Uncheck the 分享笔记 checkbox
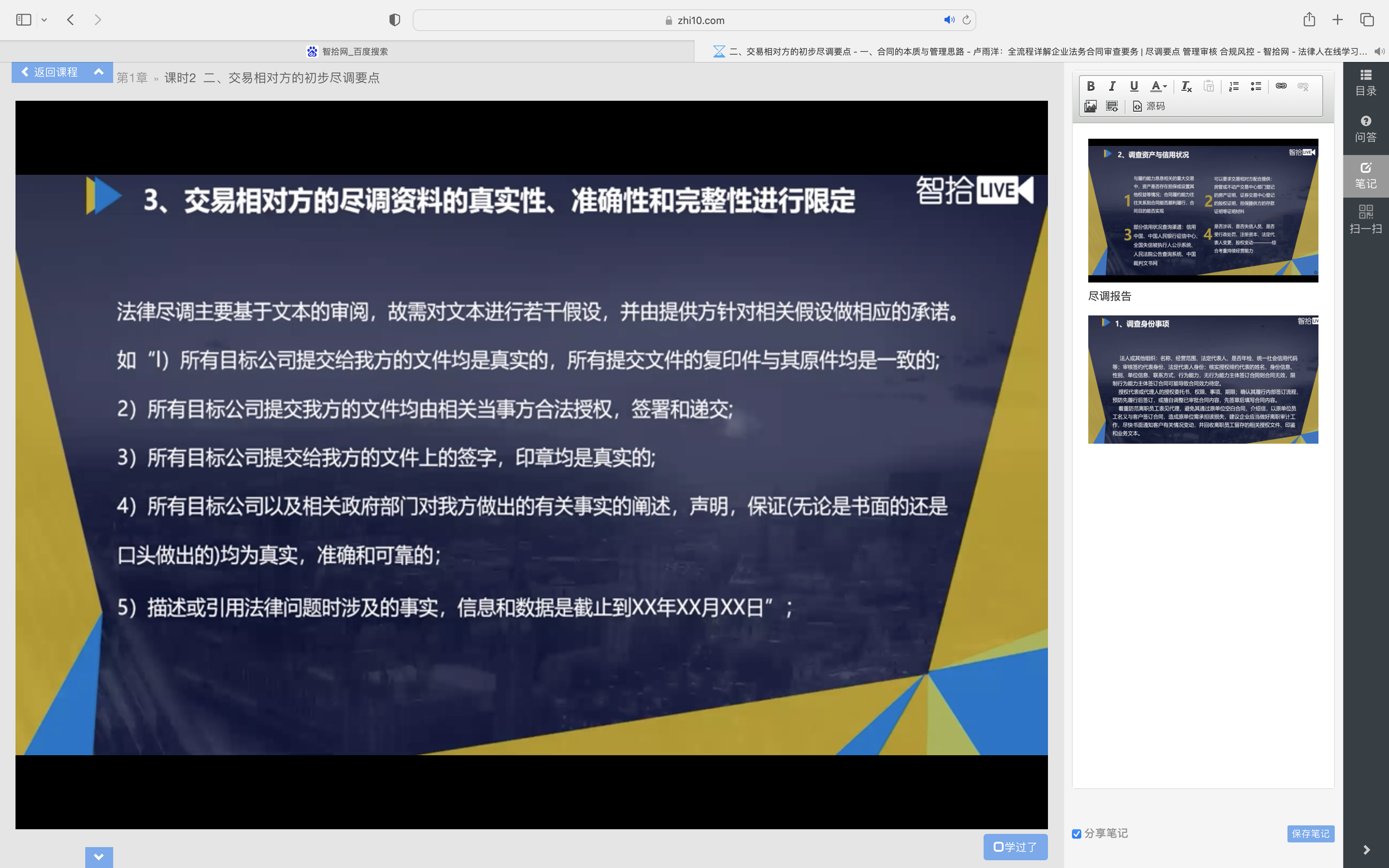Screen dimensions: 1389x868 pyautogui.click(x=1077, y=834)
